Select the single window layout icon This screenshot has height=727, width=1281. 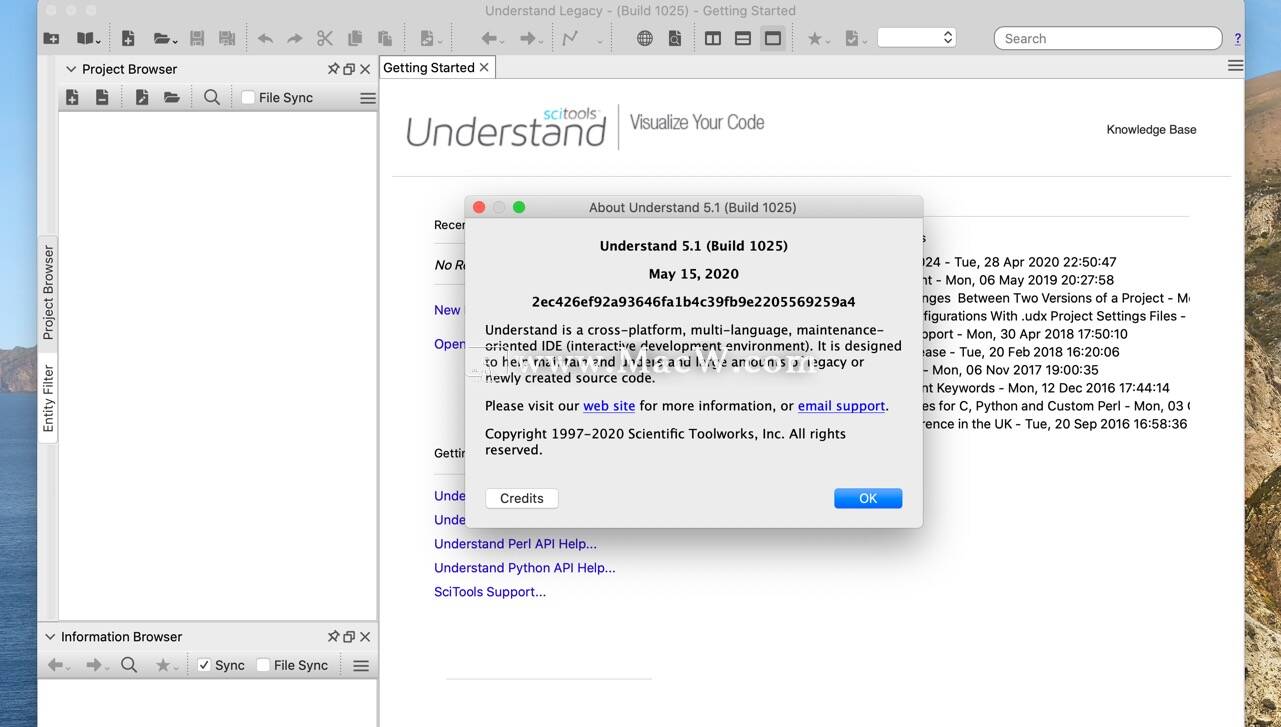[x=773, y=38]
